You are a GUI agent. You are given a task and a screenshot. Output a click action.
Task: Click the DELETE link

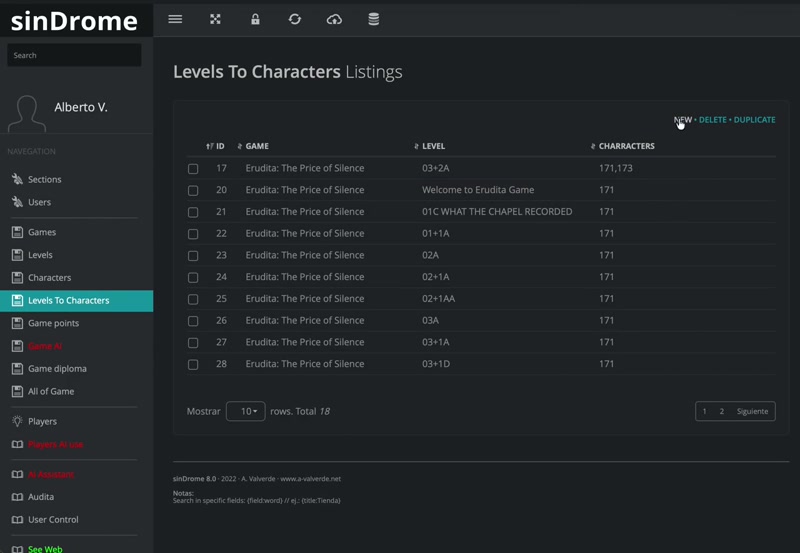pyautogui.click(x=712, y=120)
